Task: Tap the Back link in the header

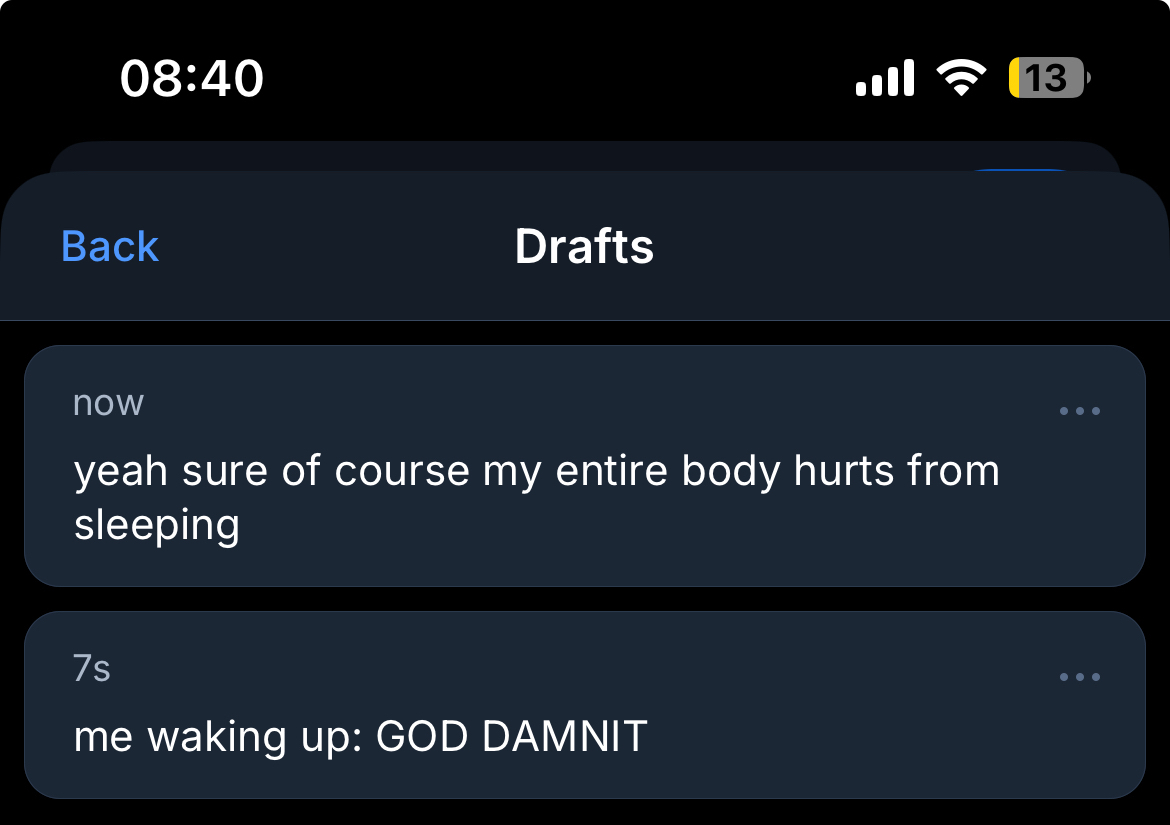Action: 110,246
